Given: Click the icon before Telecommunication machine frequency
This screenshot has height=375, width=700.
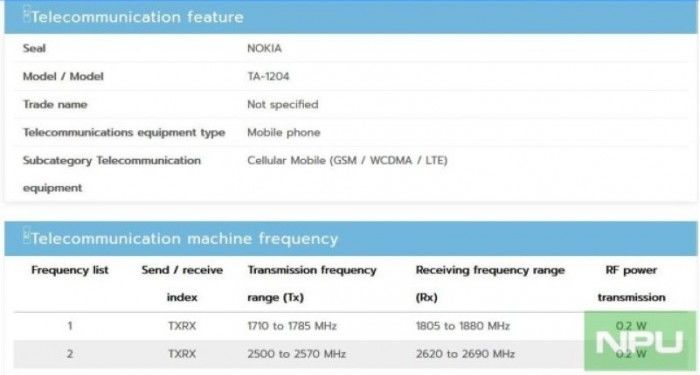Looking at the screenshot, I should 26,235.
